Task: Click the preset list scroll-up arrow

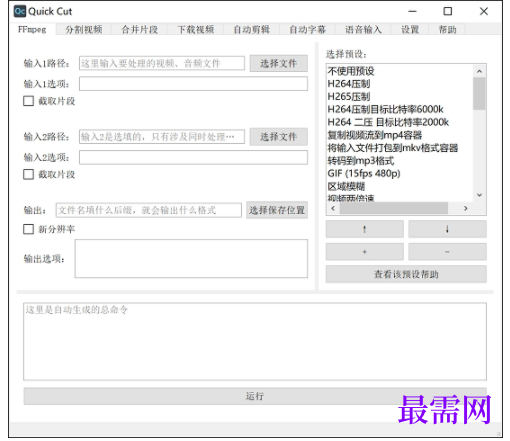Action: 479,71
